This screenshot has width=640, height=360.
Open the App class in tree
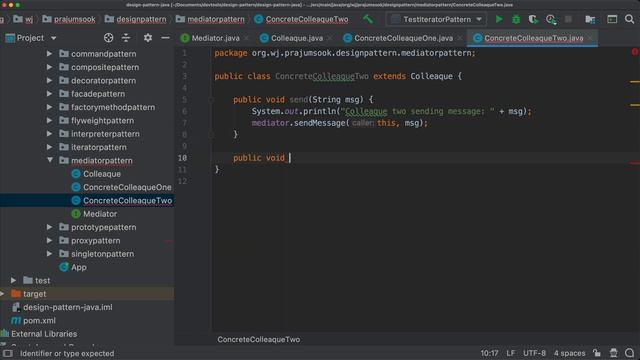tap(78, 267)
